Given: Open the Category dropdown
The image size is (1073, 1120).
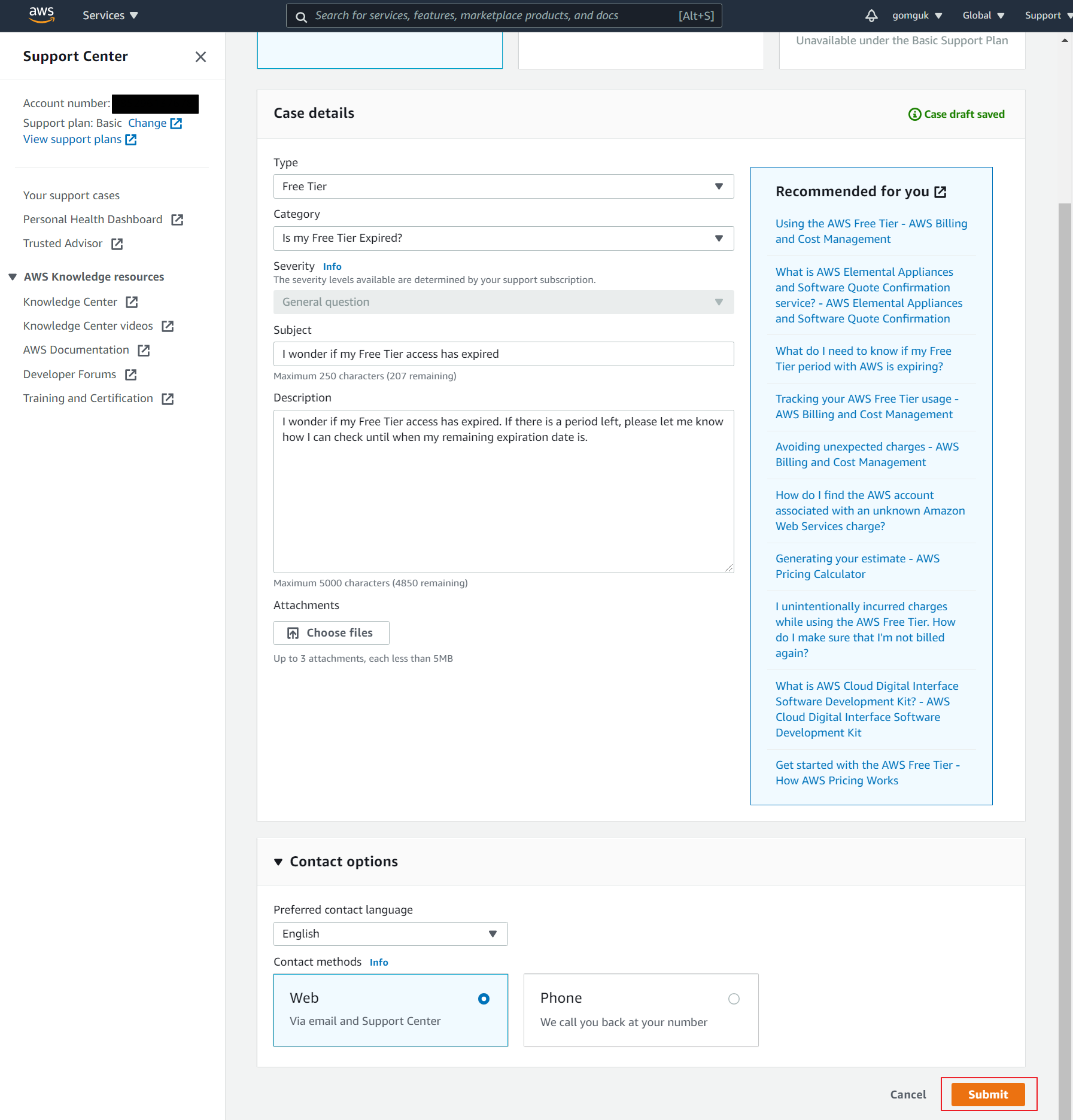Looking at the screenshot, I should [x=503, y=238].
